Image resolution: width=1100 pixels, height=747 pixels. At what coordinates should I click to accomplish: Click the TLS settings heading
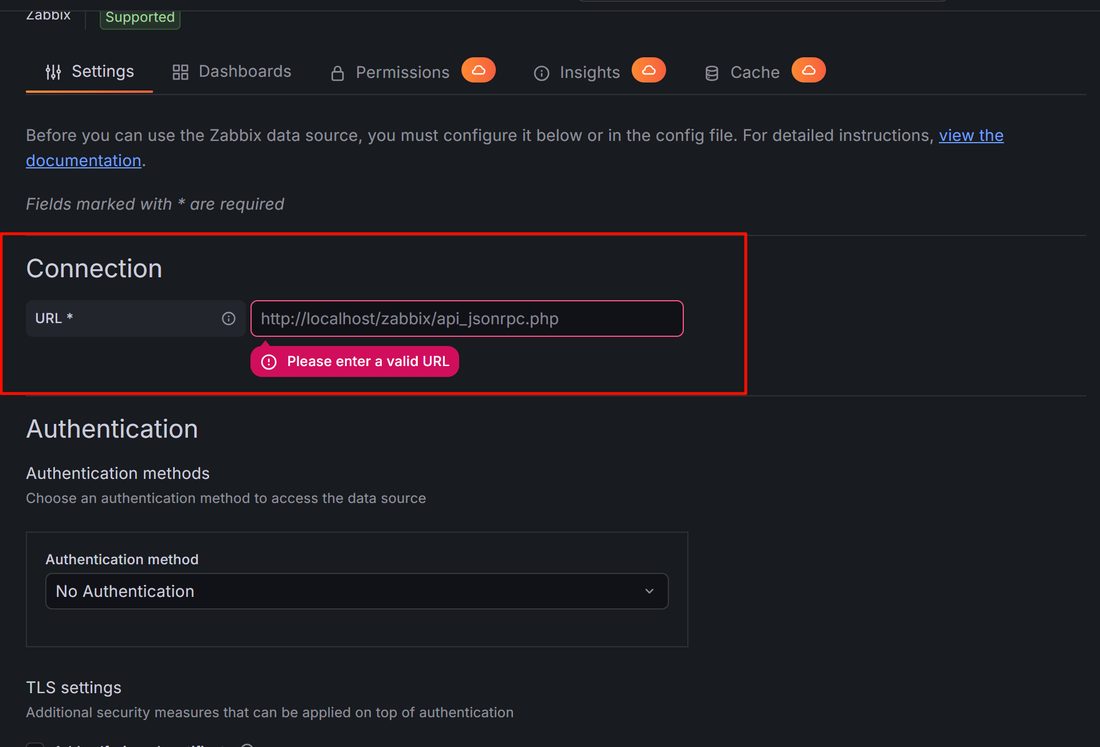pos(74,687)
